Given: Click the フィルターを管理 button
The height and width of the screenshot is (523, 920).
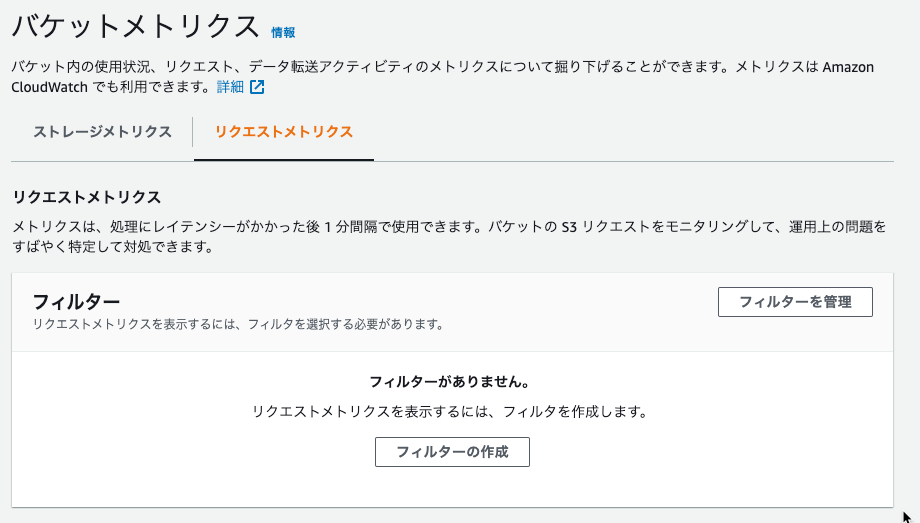Looking at the screenshot, I should [795, 302].
